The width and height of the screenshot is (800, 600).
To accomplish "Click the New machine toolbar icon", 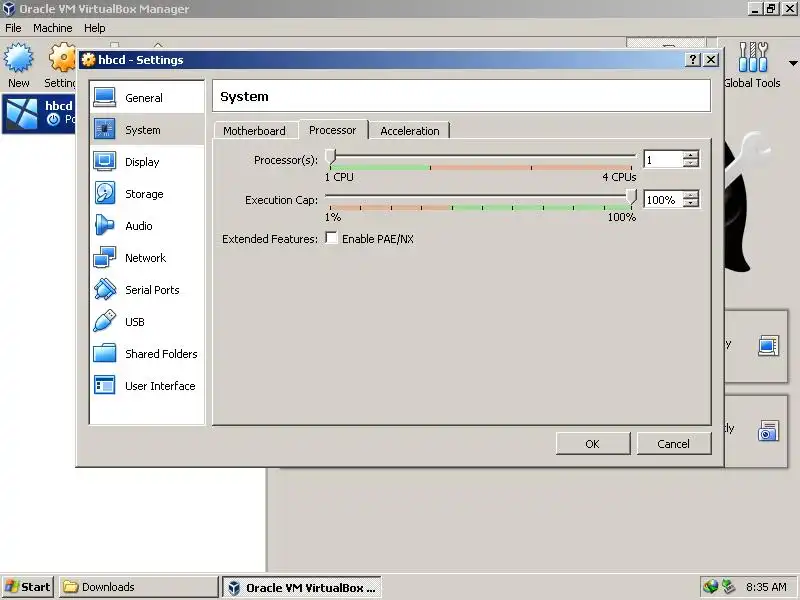I will [x=18, y=58].
